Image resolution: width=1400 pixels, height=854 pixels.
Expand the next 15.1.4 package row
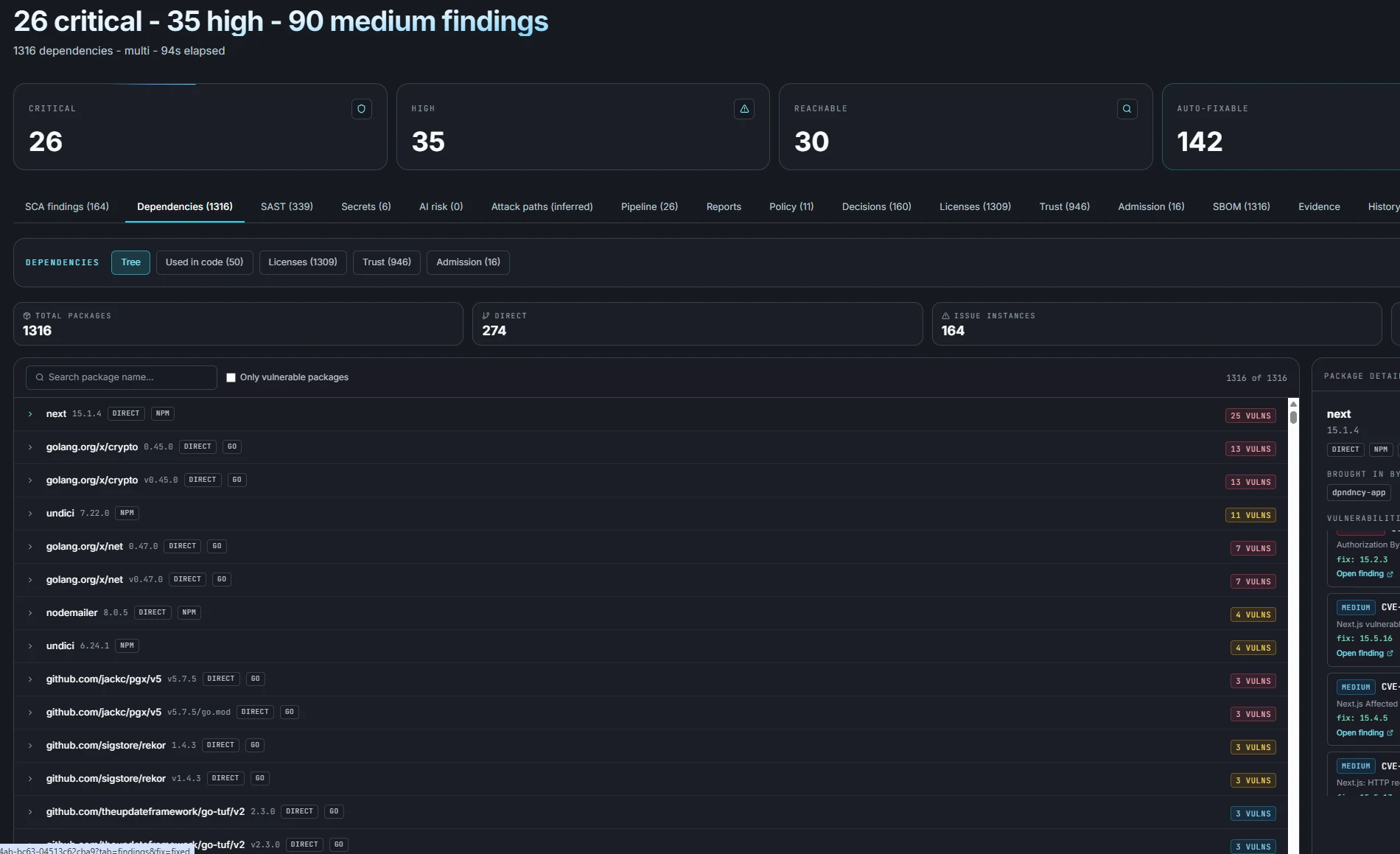(x=30, y=414)
